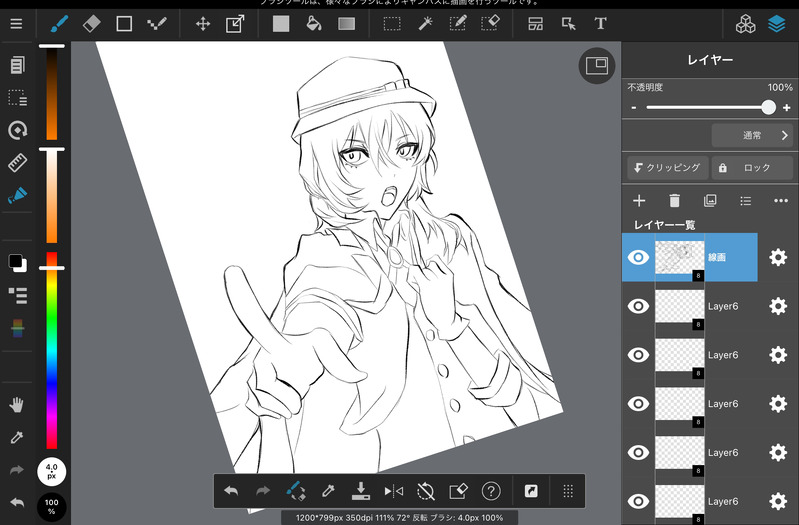Tap the shortcut bar settings arrow icon
Image resolution: width=799 pixels, height=525 pixels.
tap(531, 491)
